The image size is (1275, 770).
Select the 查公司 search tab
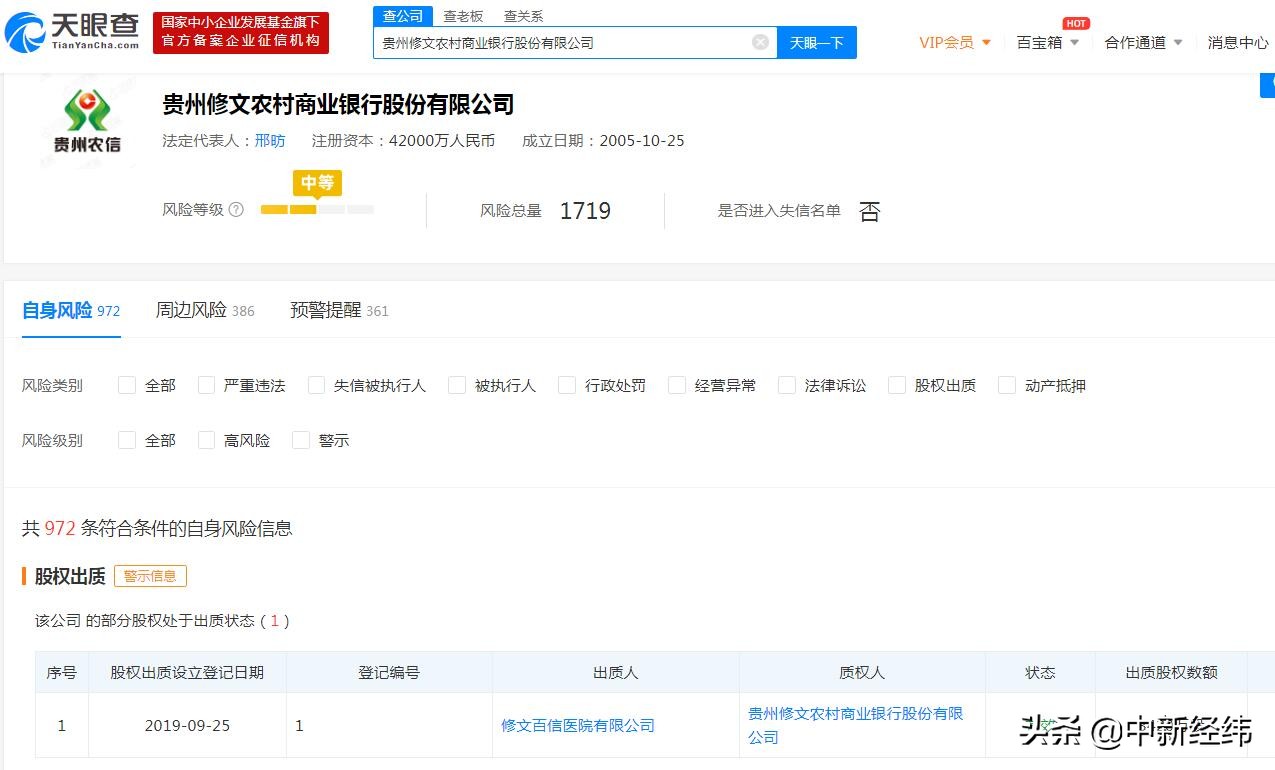[403, 16]
